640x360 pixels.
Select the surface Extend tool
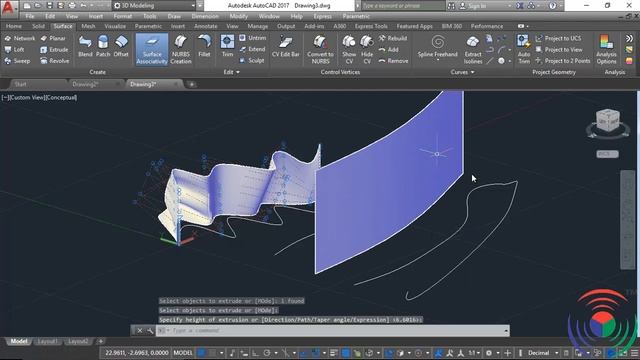252,49
